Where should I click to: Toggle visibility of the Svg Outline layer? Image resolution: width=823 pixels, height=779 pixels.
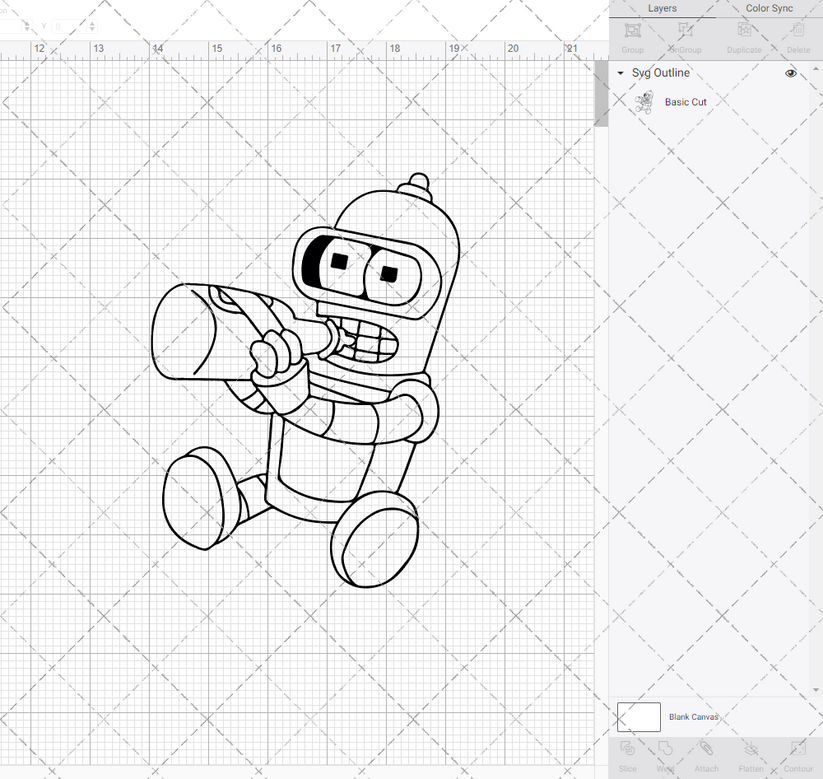[791, 73]
